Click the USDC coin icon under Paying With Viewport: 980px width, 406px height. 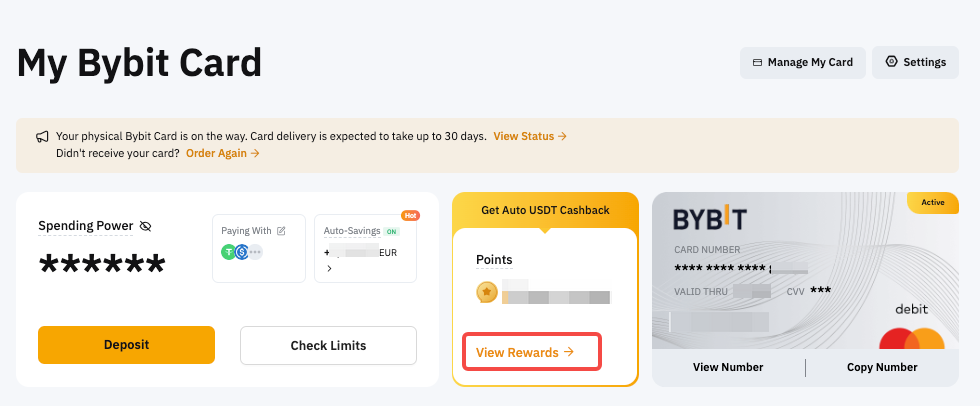[x=242, y=252]
